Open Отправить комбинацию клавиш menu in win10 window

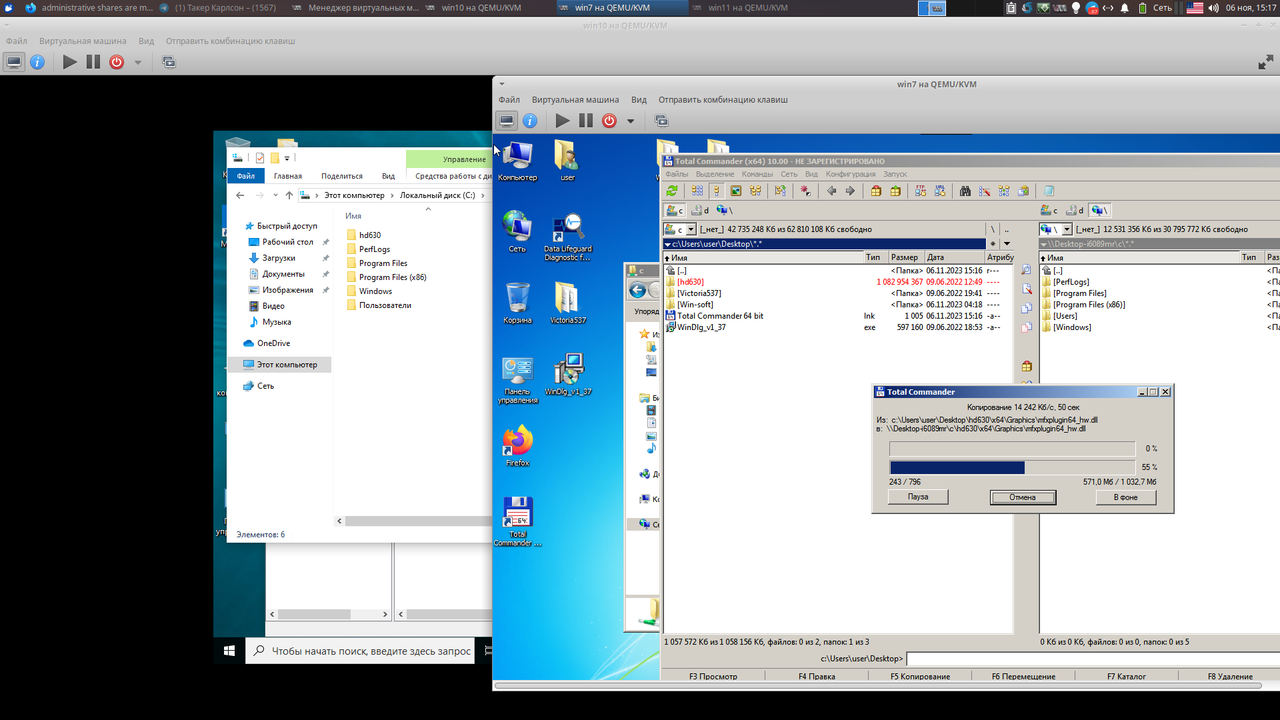tap(230, 42)
